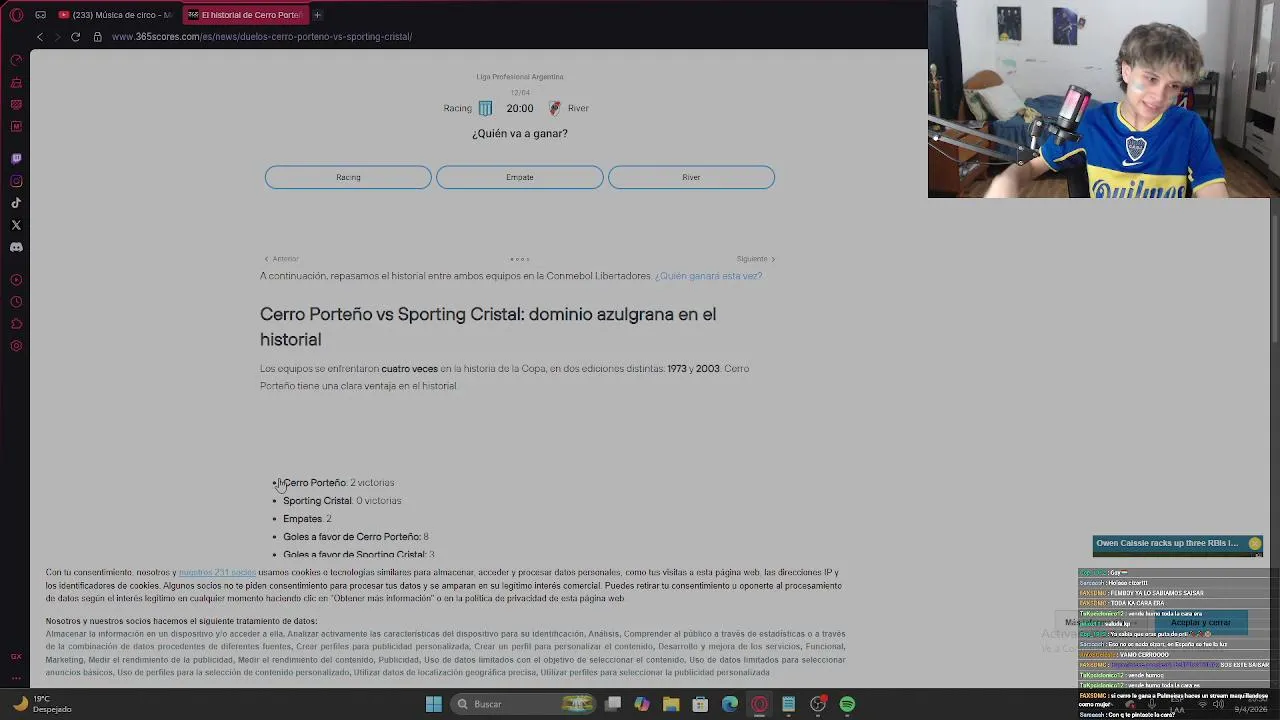Go forward with the browser forward arrow
Screen dimensions: 1280x720
coord(57,37)
